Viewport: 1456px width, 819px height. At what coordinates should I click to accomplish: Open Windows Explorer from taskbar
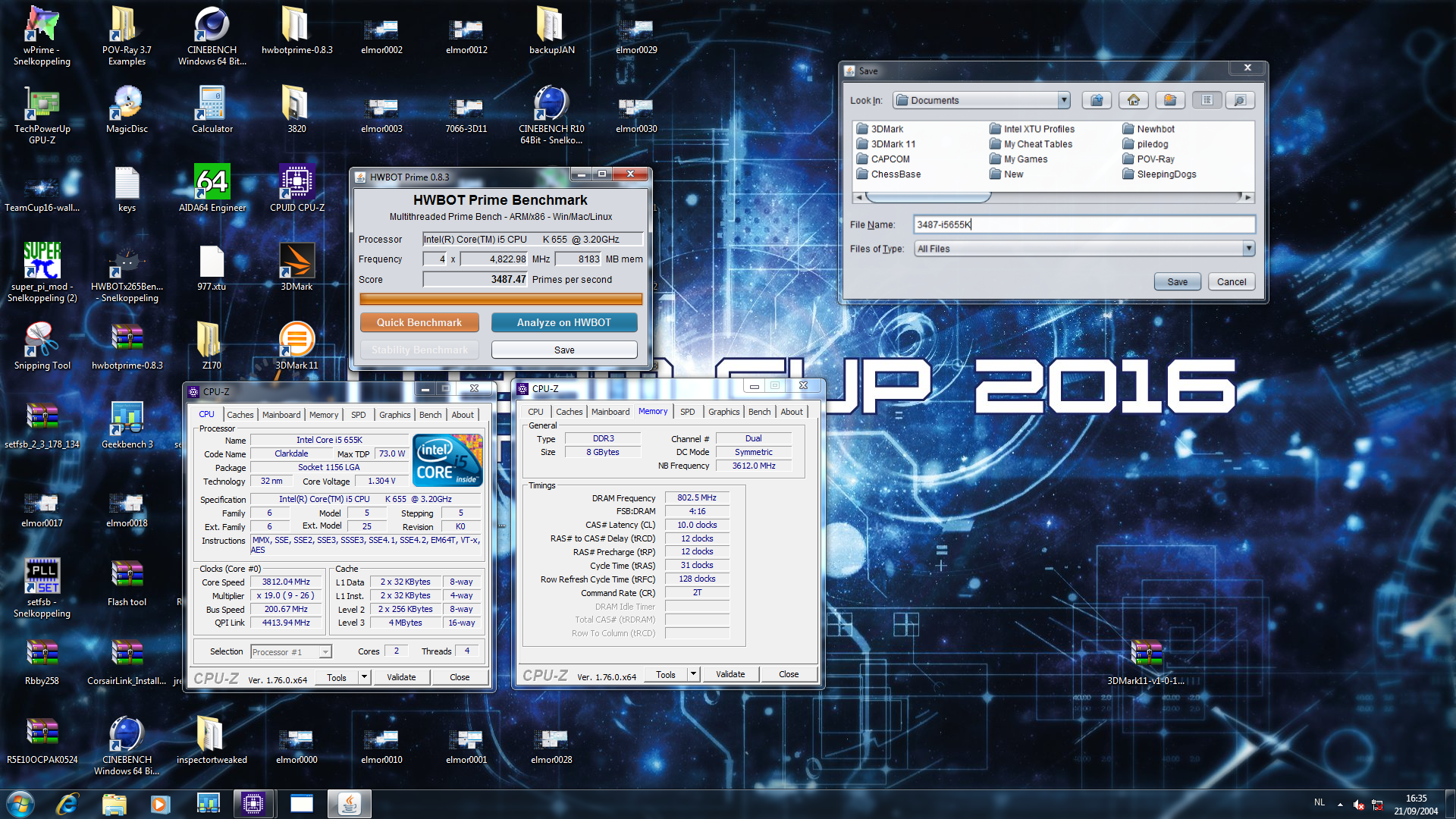click(x=114, y=803)
